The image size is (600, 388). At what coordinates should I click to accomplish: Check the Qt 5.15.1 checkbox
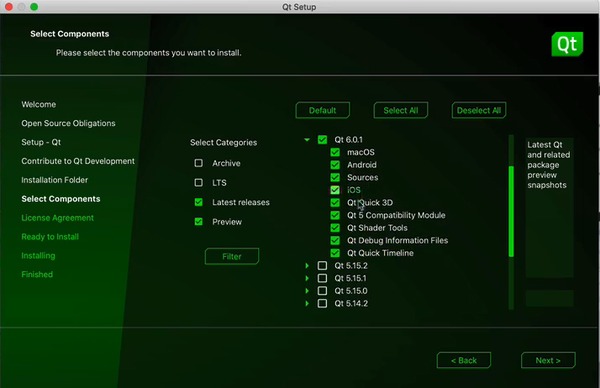[322, 278]
